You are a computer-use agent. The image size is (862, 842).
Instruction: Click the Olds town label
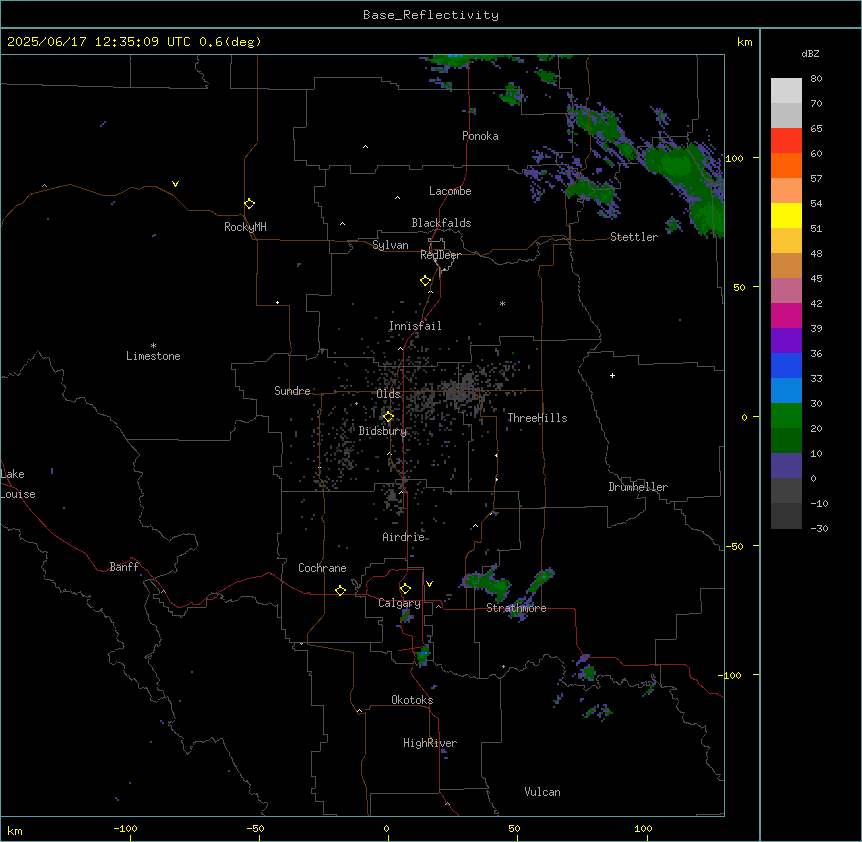coord(388,394)
